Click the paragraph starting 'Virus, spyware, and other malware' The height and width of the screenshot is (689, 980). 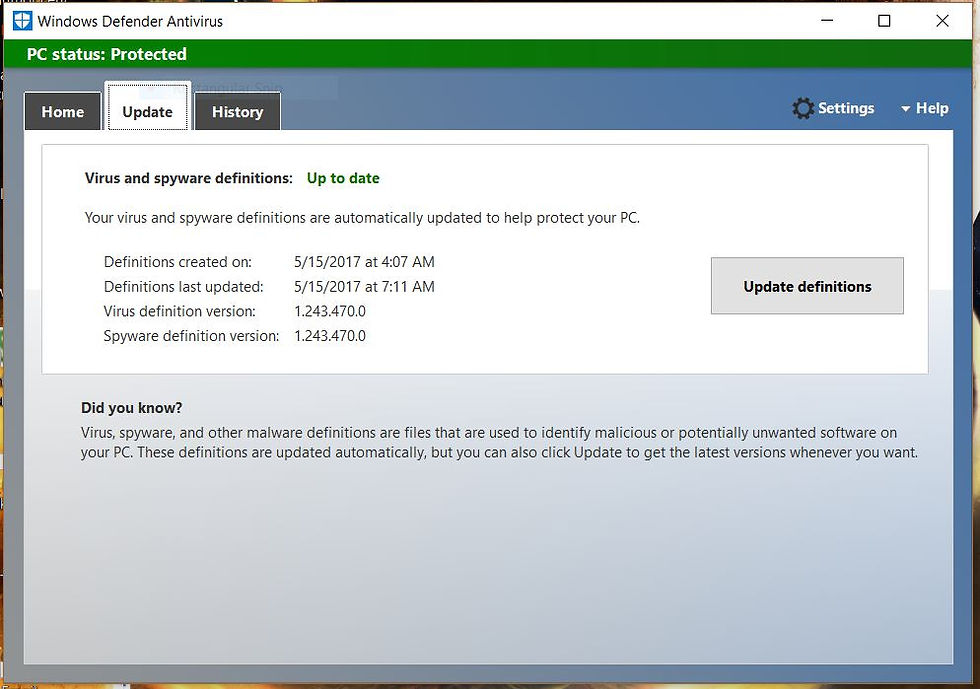pos(499,443)
